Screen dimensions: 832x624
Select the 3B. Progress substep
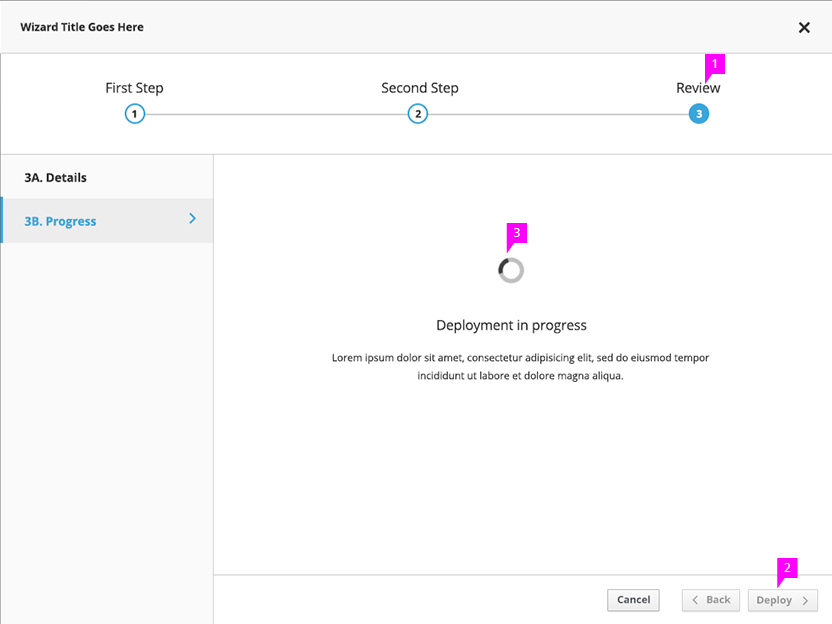(107, 221)
